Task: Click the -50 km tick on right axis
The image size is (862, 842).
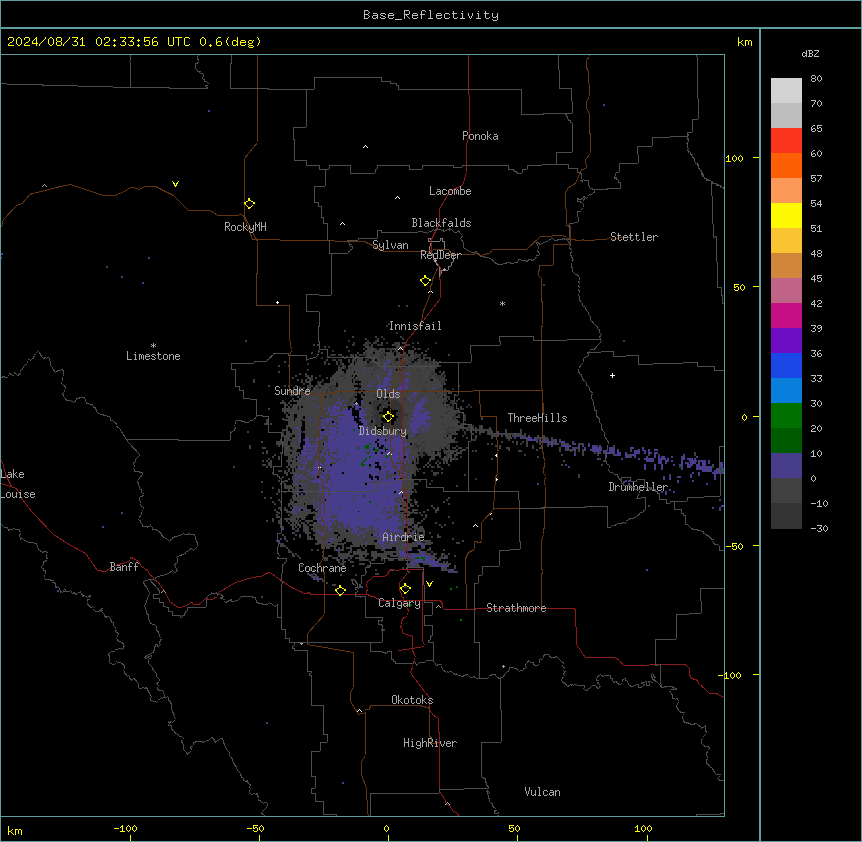Action: tap(734, 546)
